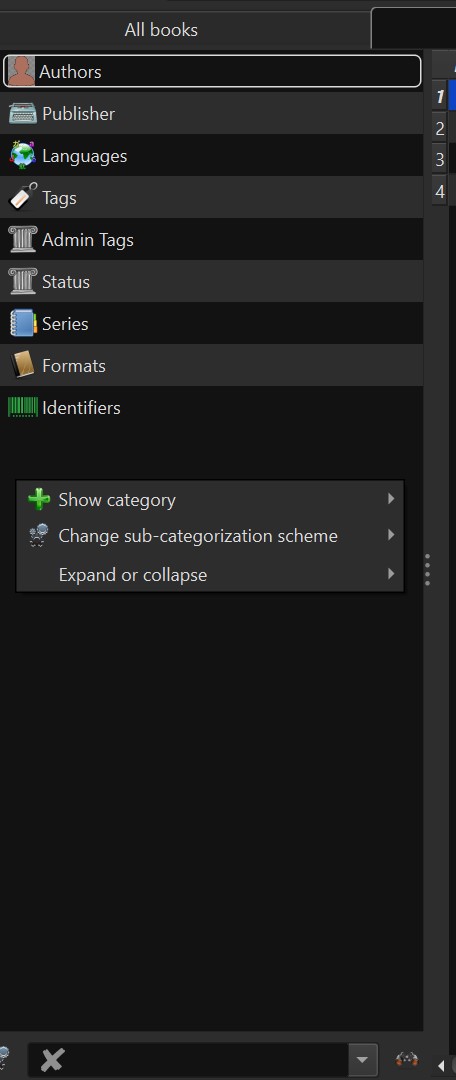This screenshot has height=1080, width=456.
Task: Open Change sub-categorization scheme submenu
Action: 210,536
